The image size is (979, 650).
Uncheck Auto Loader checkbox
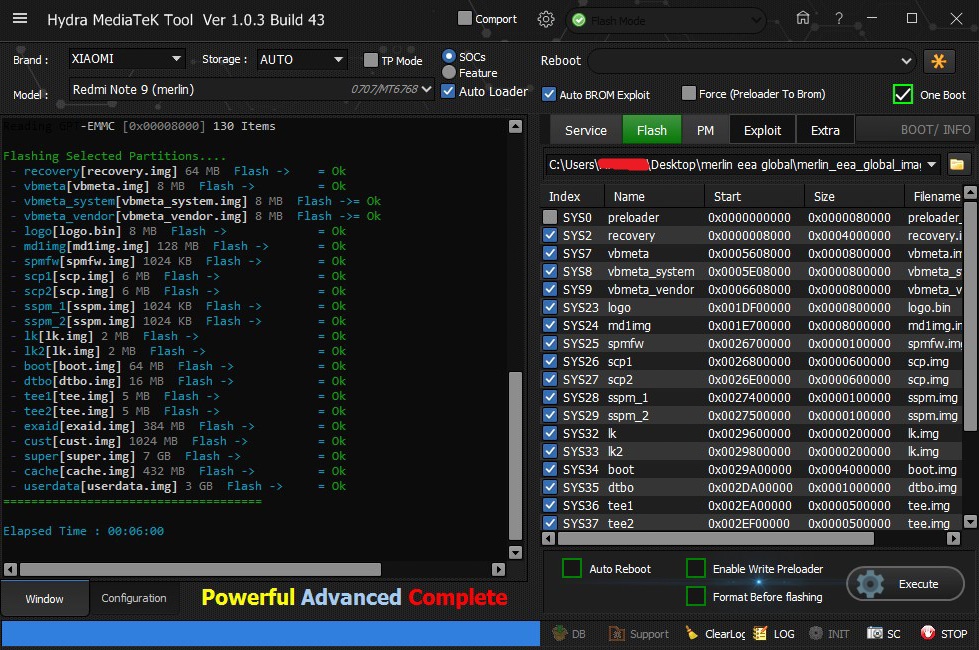(x=448, y=91)
